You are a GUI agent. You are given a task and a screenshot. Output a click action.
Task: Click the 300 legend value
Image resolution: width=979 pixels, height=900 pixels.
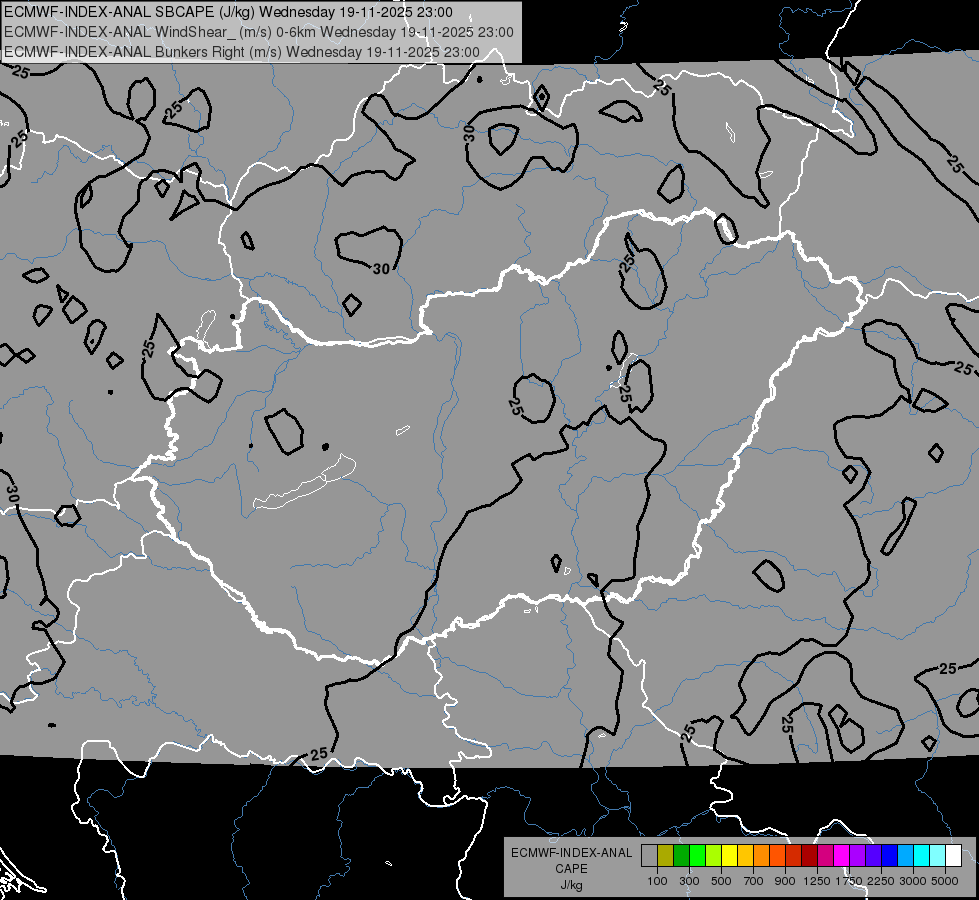click(x=689, y=881)
